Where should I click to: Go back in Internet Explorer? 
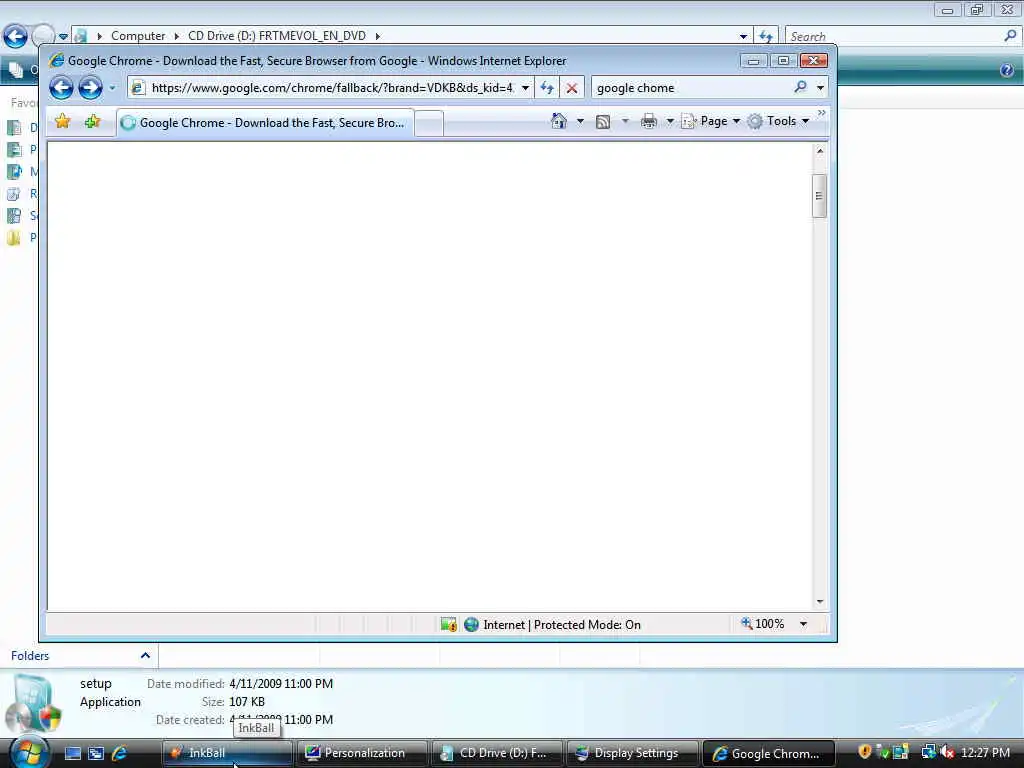(61, 88)
